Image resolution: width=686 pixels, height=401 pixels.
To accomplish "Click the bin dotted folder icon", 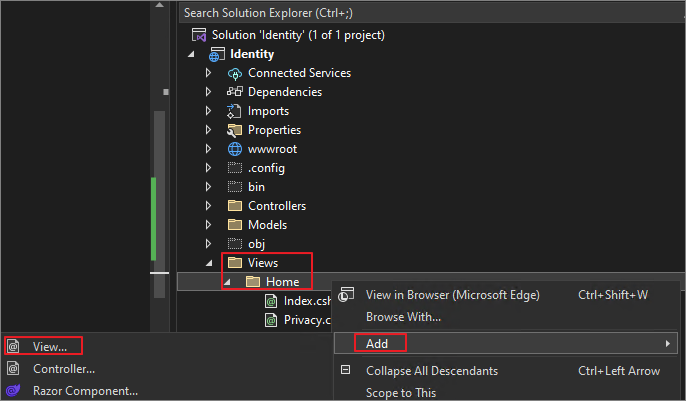I will (234, 187).
